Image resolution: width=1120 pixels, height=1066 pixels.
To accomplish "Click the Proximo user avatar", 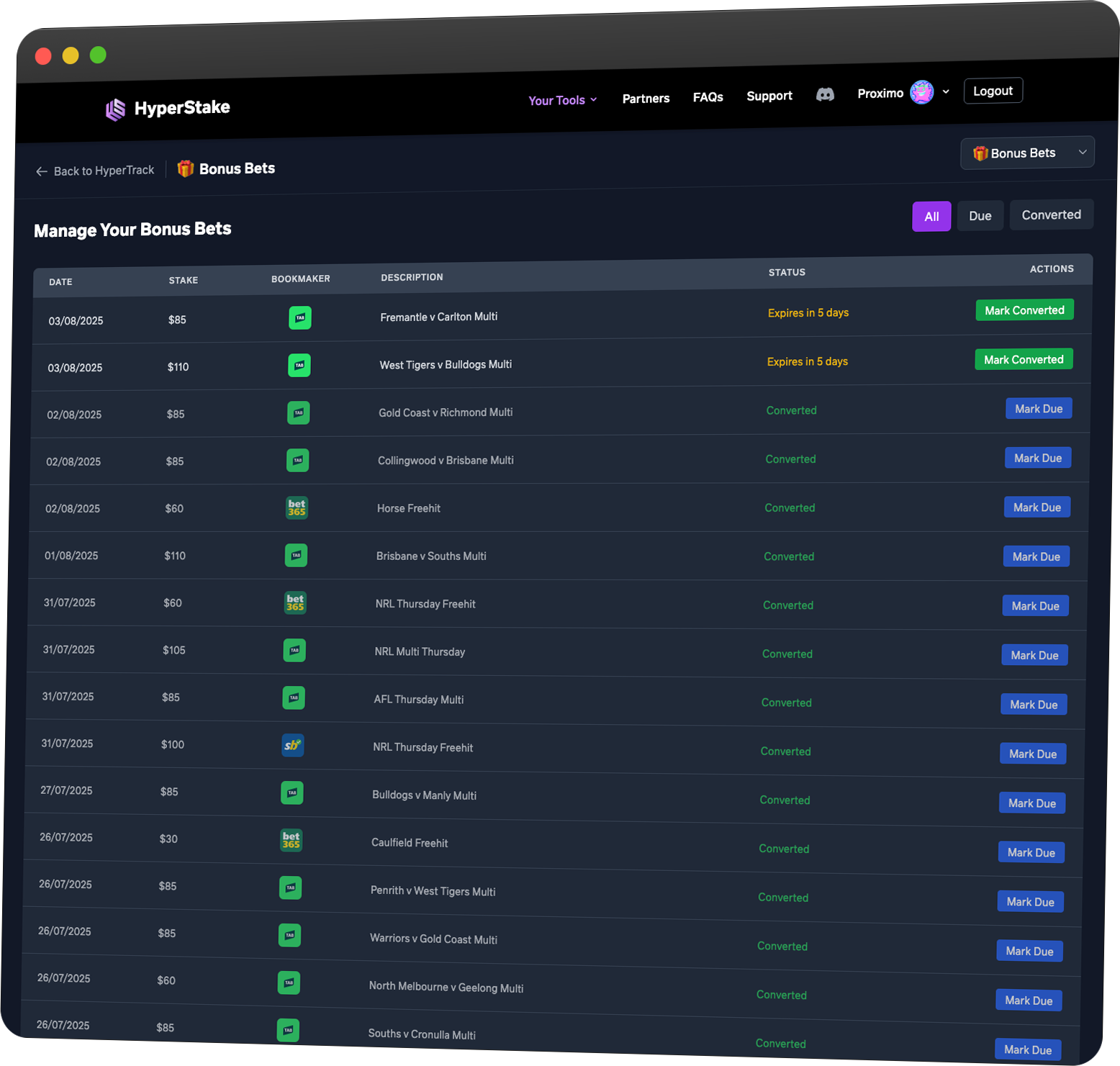I will (x=921, y=92).
